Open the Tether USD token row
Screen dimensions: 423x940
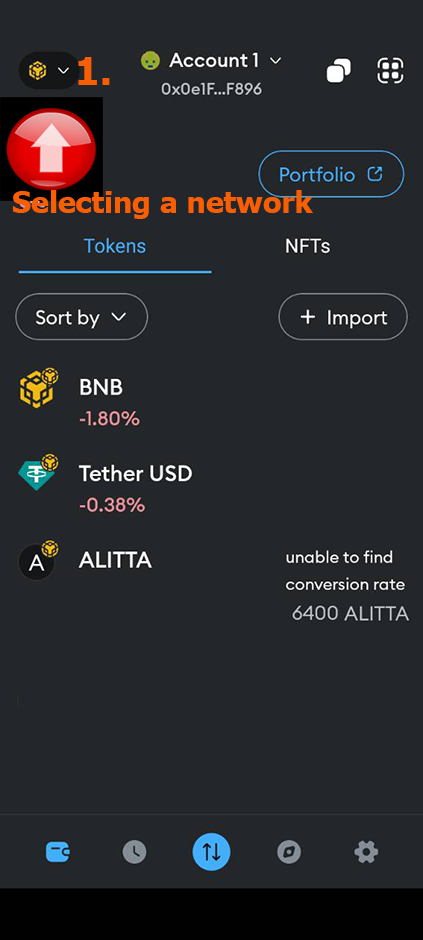tap(212, 488)
